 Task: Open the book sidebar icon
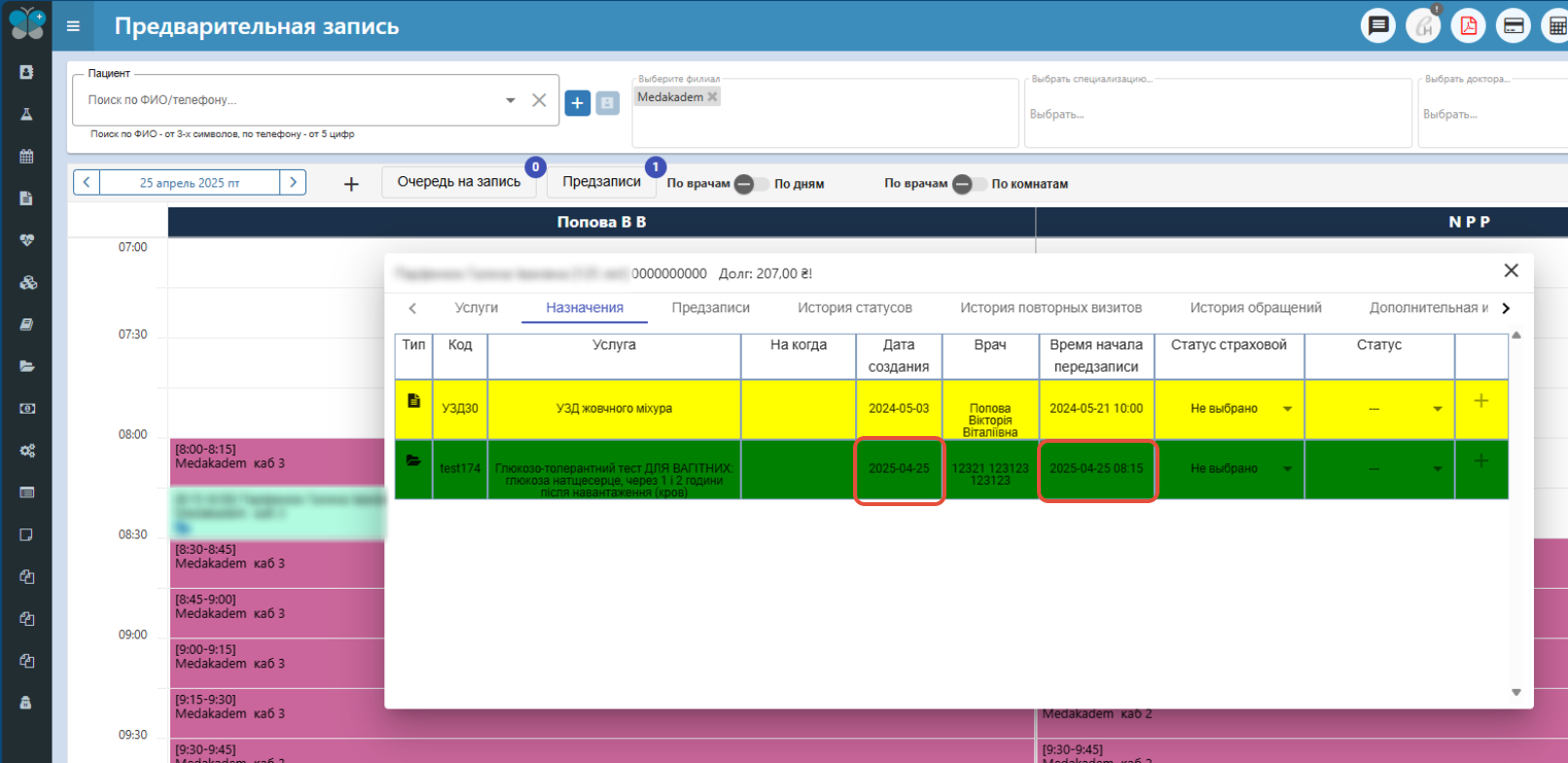tap(26, 324)
